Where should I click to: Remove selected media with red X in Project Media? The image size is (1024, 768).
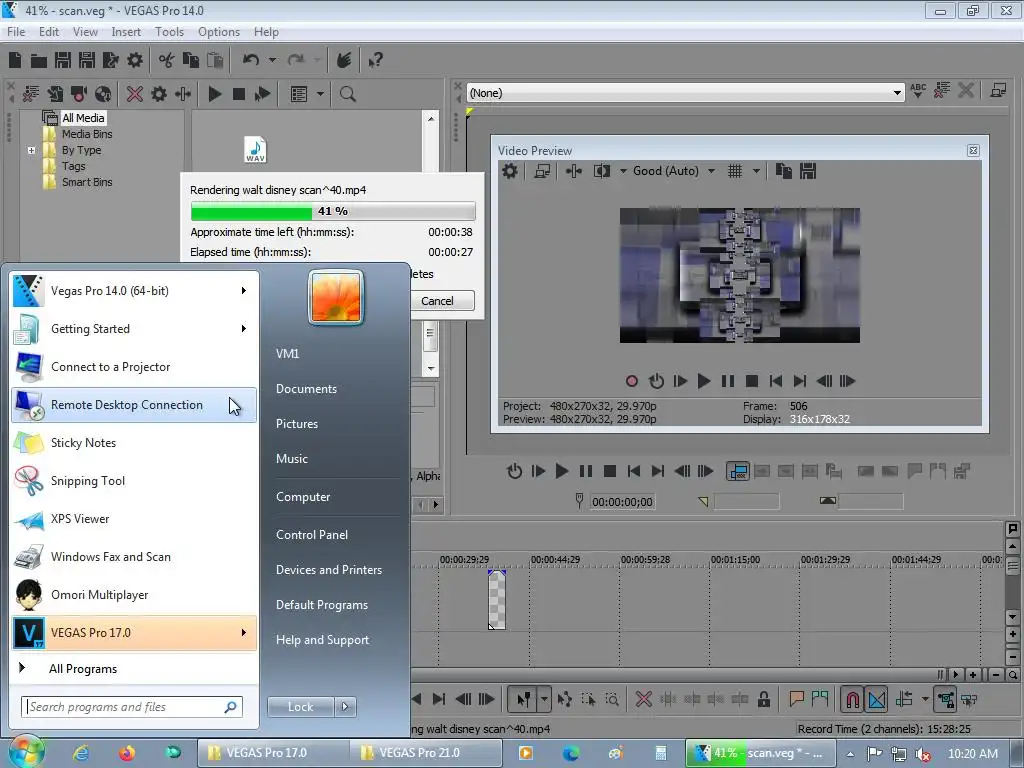click(135, 94)
